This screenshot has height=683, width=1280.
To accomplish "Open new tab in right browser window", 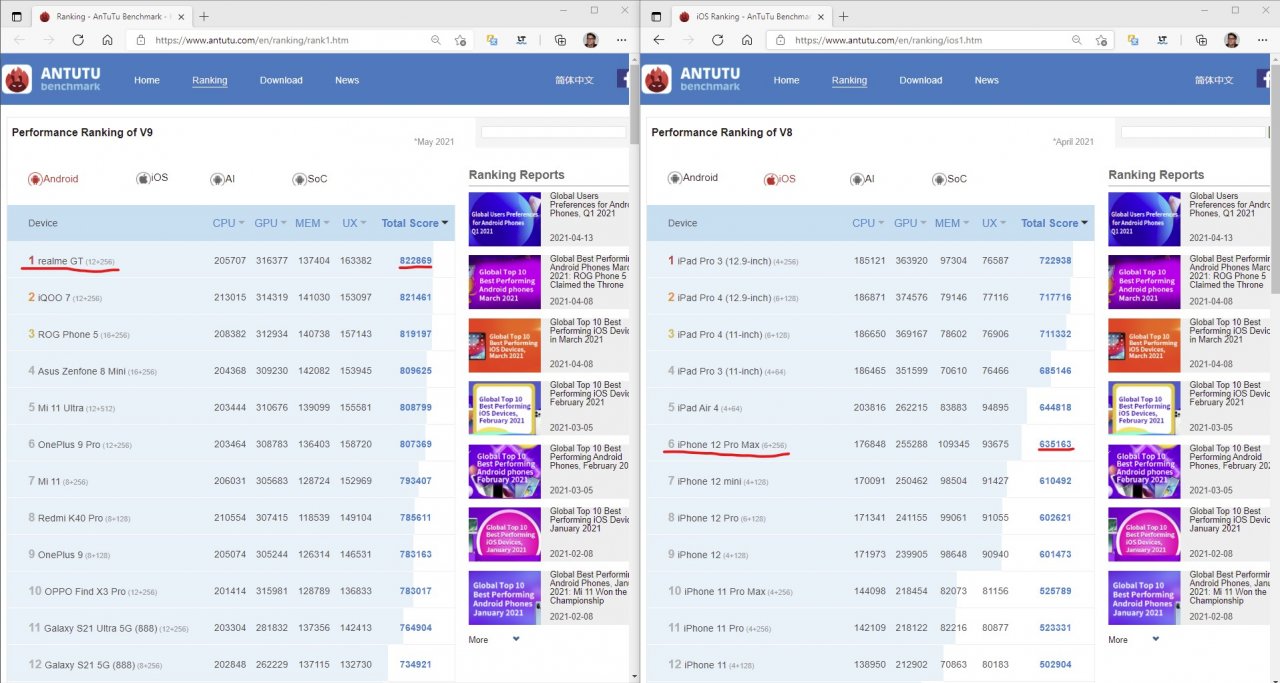I will (843, 16).
